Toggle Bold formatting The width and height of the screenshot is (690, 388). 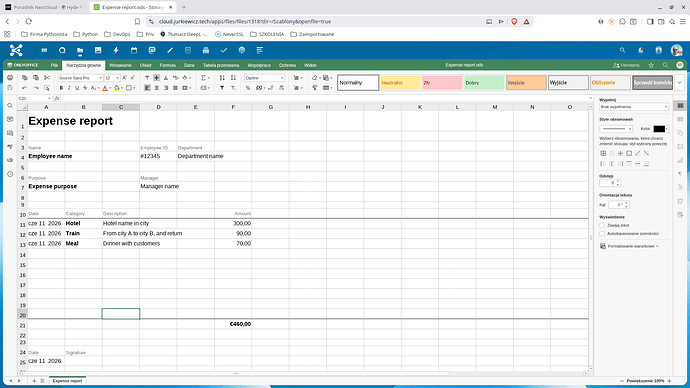(x=61, y=88)
